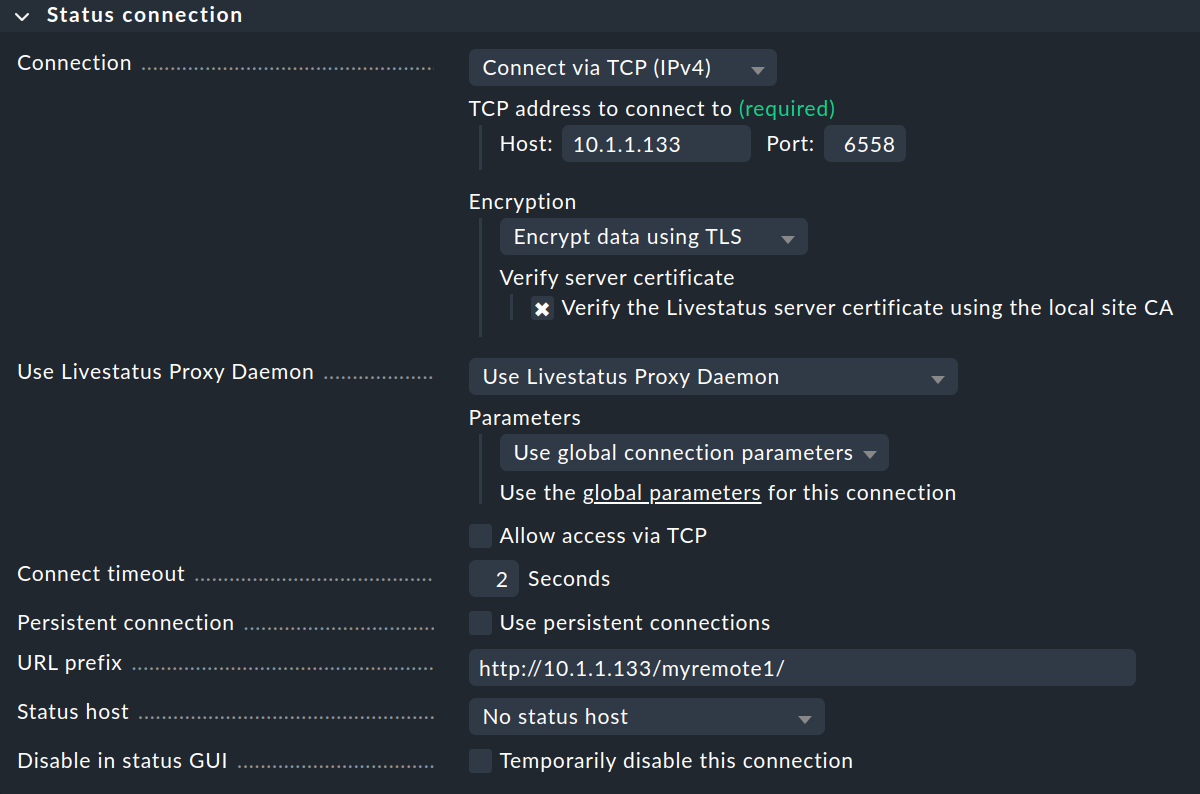Select the Host address input field

pyautogui.click(x=655, y=143)
